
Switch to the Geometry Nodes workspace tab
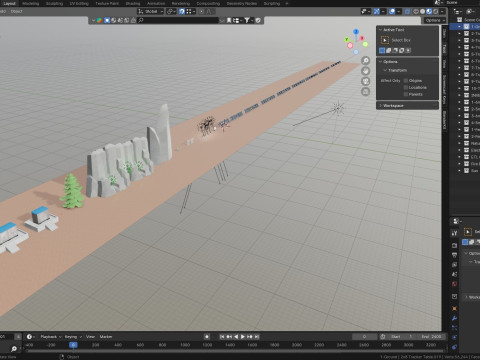[242, 3]
